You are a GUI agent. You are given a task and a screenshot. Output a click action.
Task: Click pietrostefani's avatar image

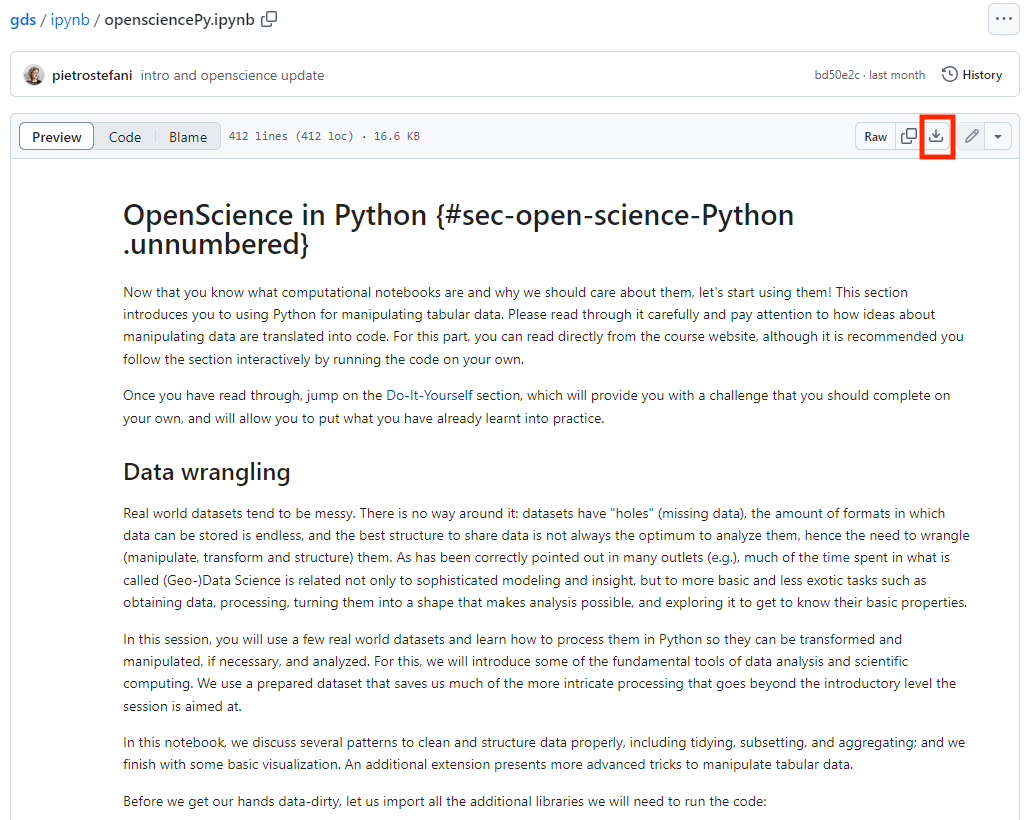tap(34, 75)
